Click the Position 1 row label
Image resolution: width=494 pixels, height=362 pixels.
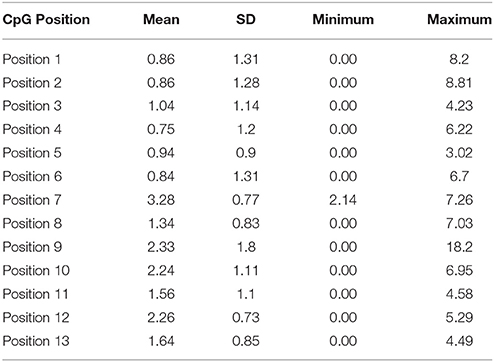coord(32,59)
